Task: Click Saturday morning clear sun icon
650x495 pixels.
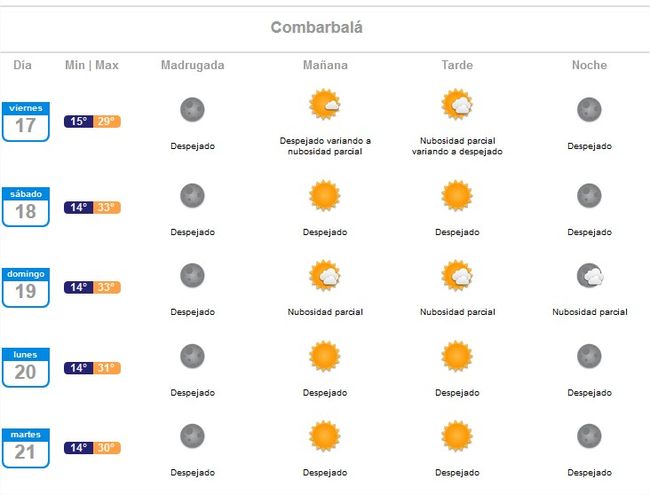Action: point(325,195)
